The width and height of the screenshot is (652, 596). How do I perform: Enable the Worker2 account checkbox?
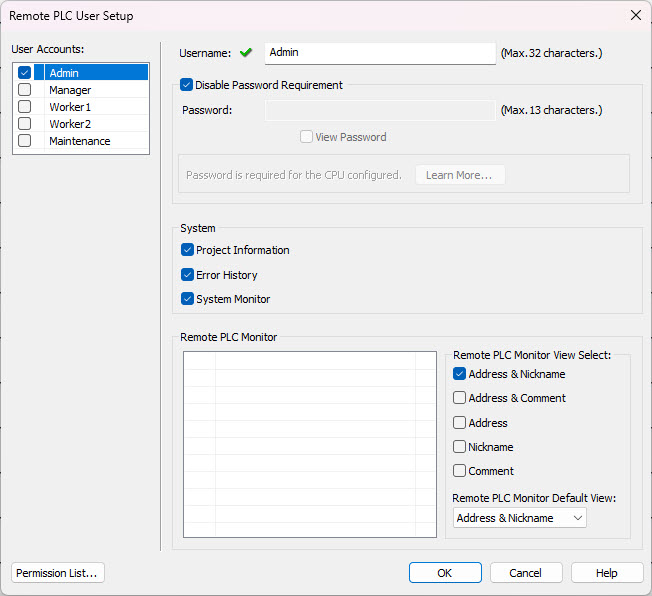25,124
